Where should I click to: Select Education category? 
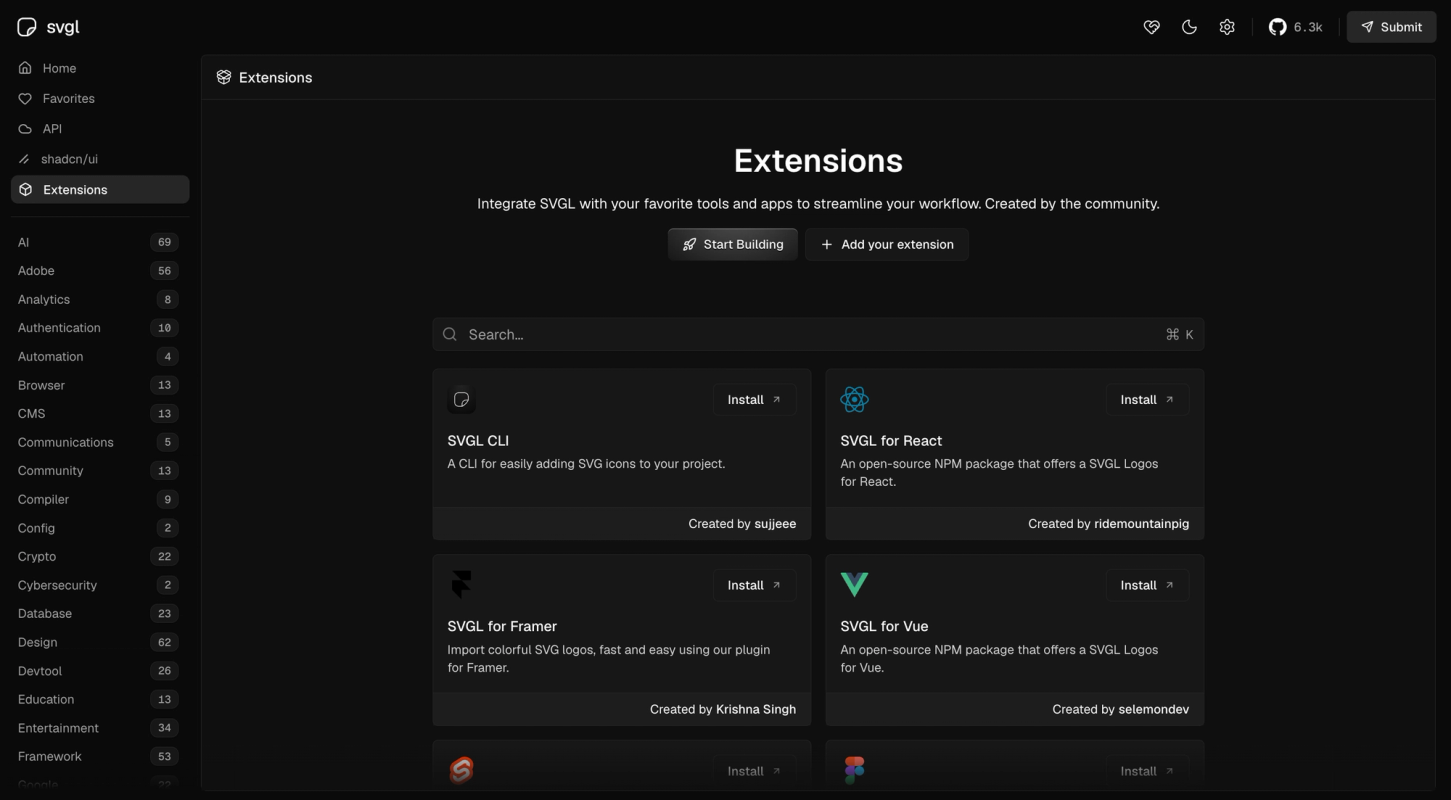(x=98, y=699)
